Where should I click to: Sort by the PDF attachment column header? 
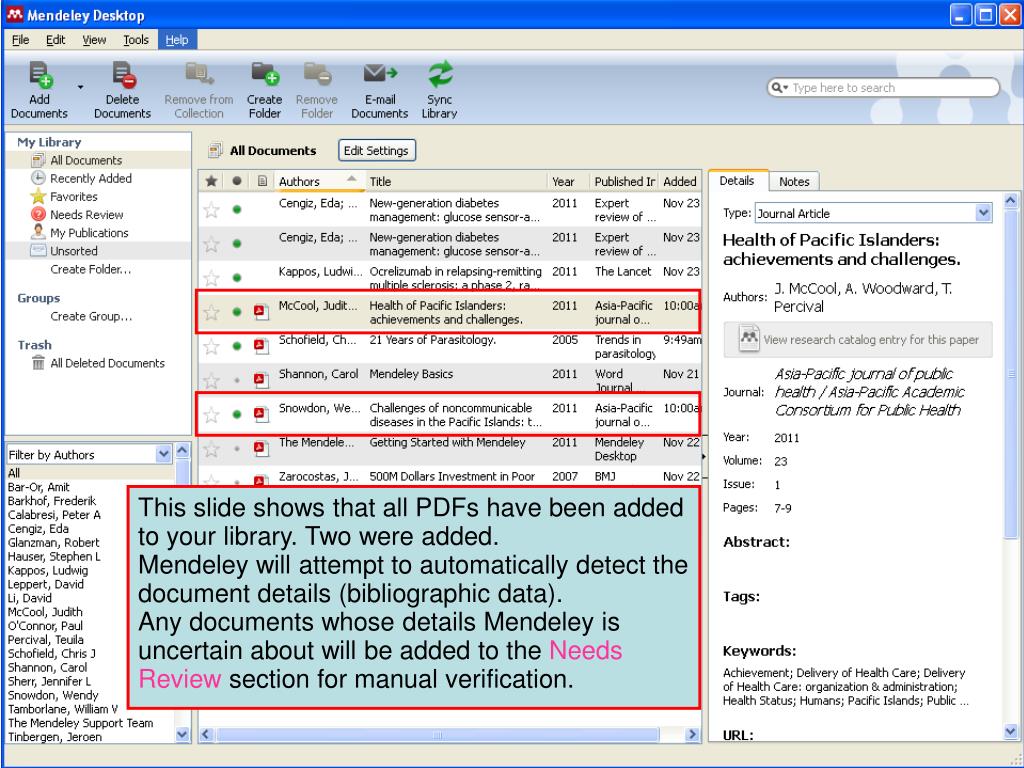coord(262,182)
